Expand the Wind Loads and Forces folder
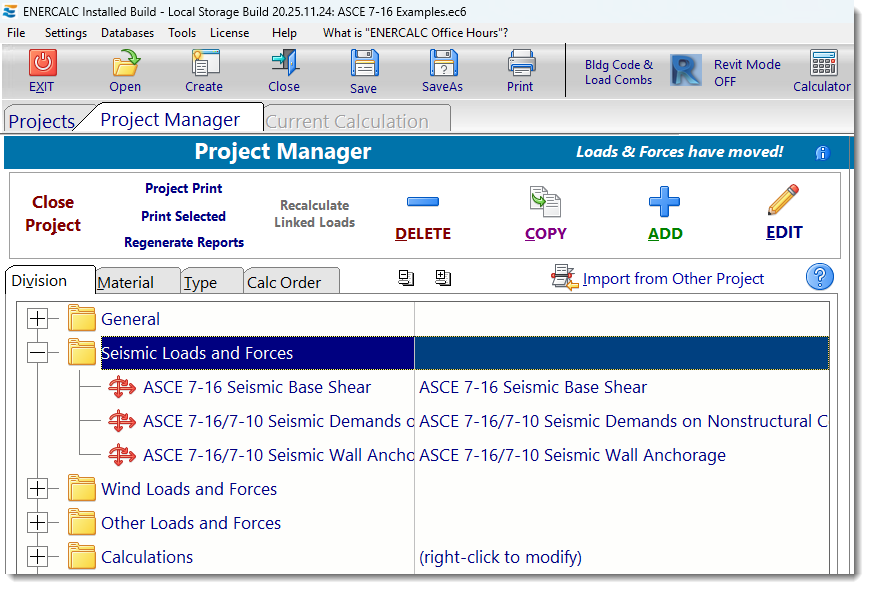The image size is (869, 589). 36,489
